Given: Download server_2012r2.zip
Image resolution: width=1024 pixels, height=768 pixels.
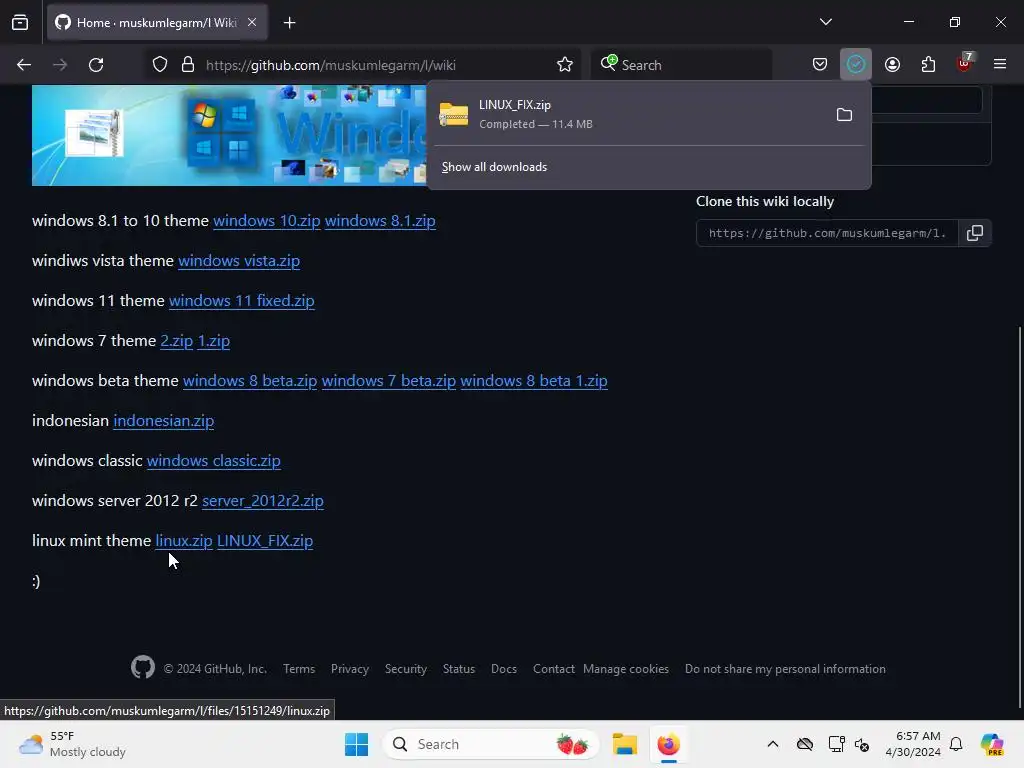Looking at the screenshot, I should pos(263,501).
